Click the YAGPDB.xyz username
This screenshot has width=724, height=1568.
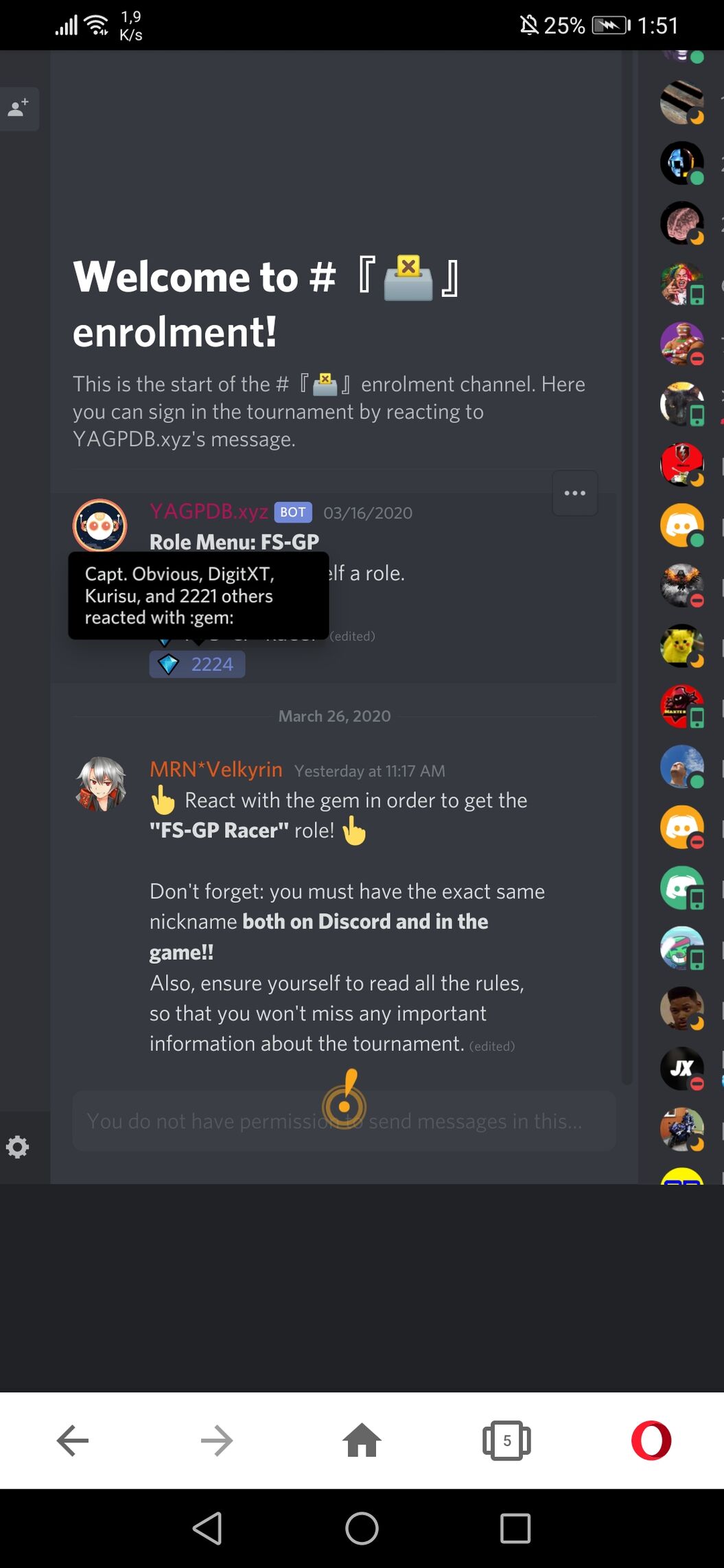coord(209,512)
